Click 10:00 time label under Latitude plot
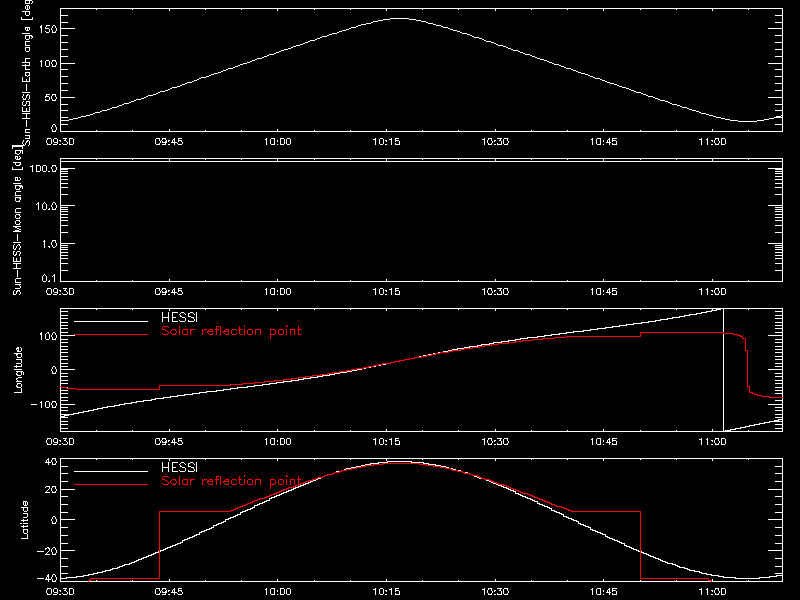 (278, 591)
